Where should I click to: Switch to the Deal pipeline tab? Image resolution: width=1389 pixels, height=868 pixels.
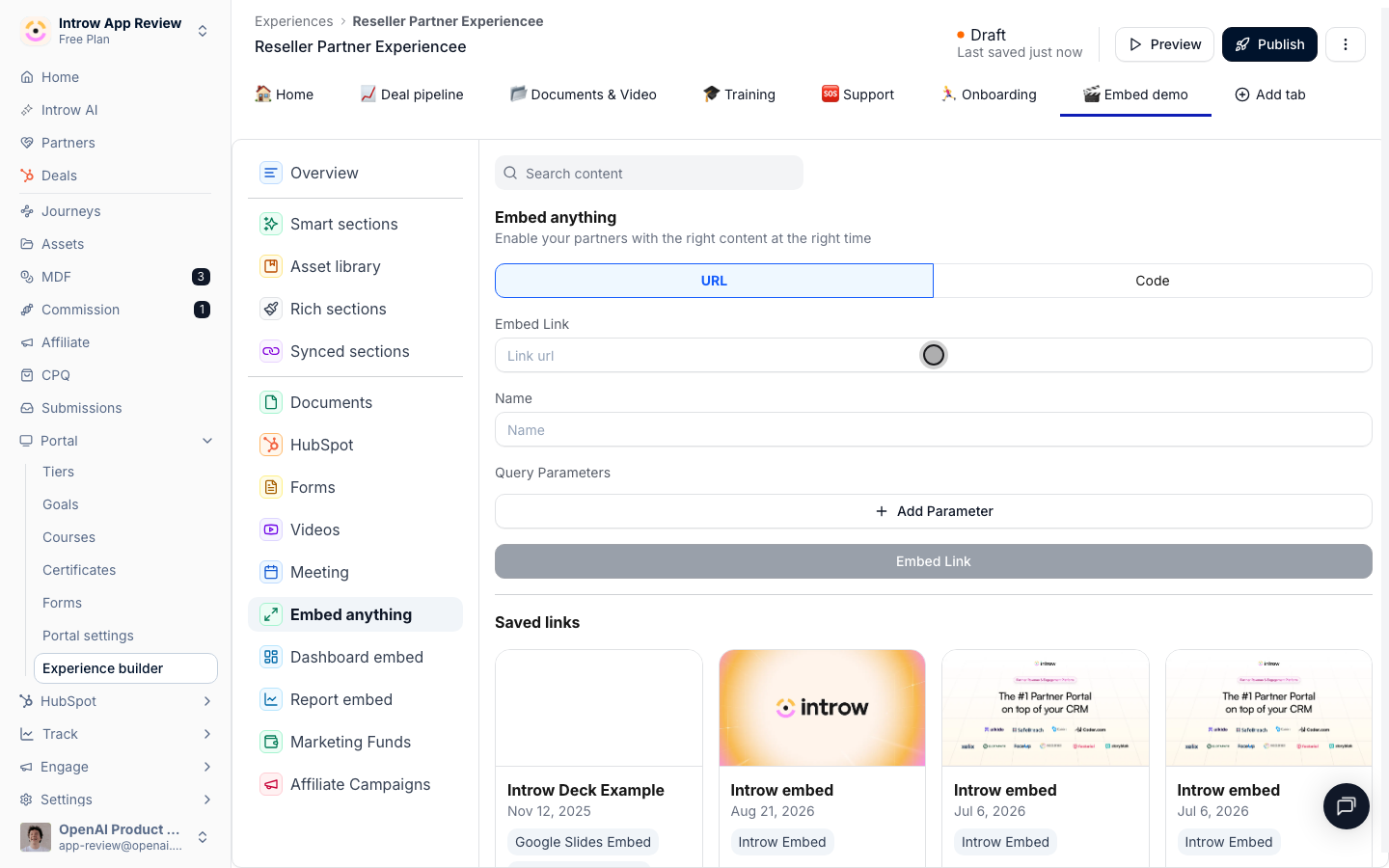[412, 95]
